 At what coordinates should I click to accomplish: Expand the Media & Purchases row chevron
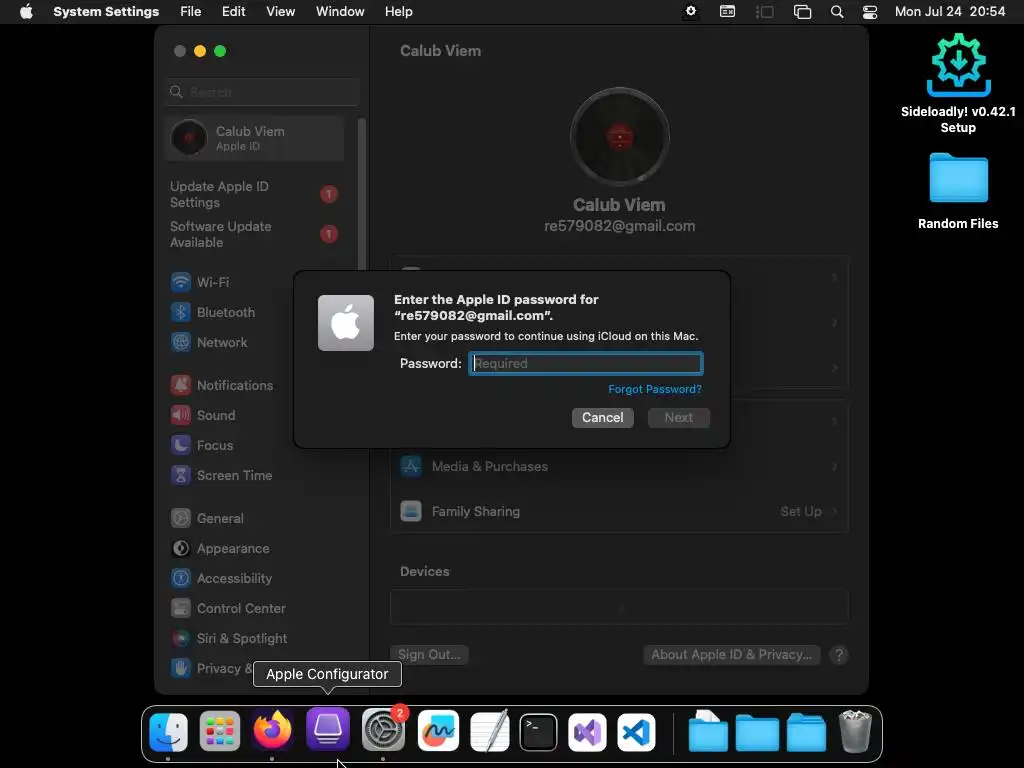tap(835, 466)
